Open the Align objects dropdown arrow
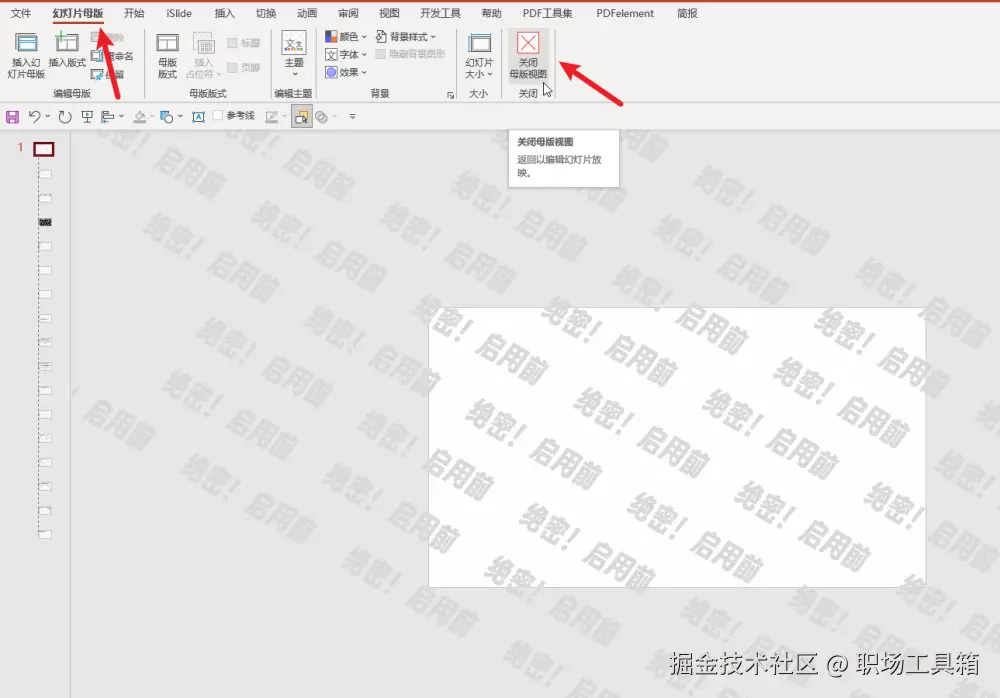Screen dimensions: 1000x698 point(121,116)
